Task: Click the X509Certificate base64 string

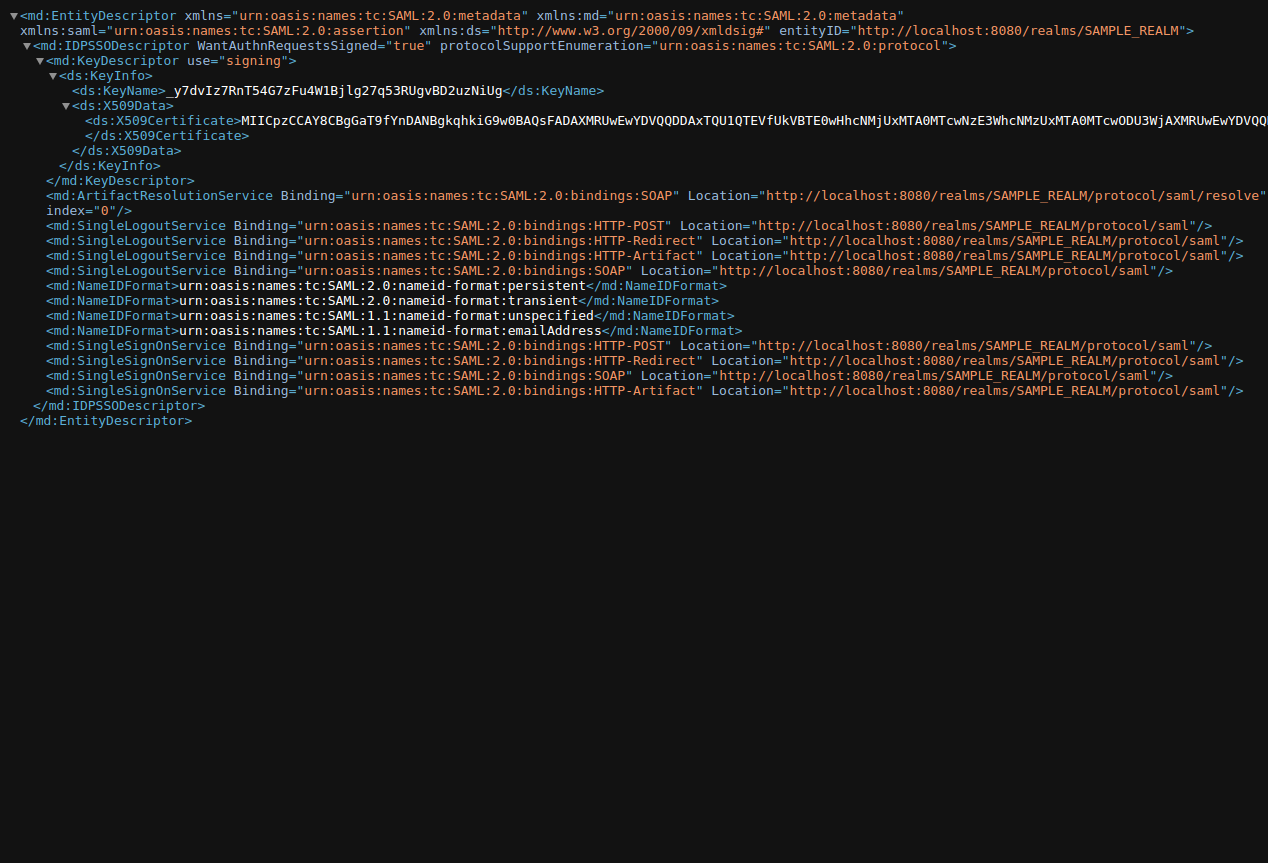Action: [750, 121]
